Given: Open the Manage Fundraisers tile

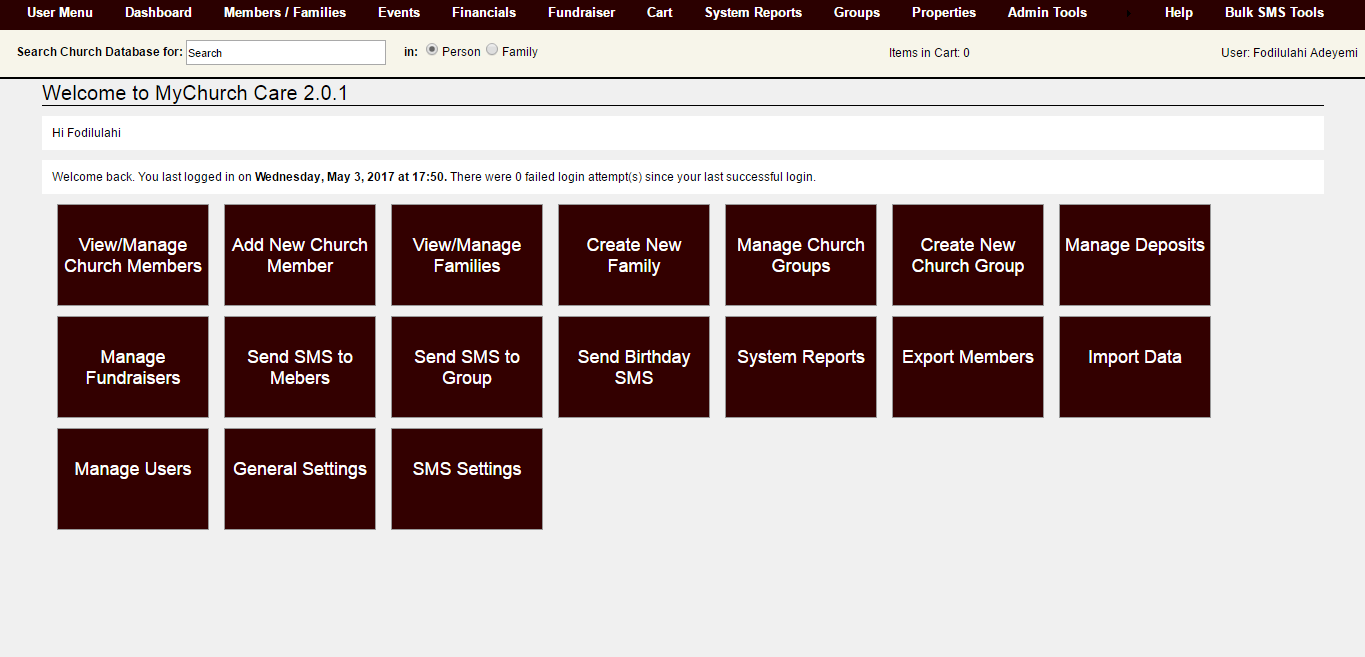Looking at the screenshot, I should point(133,367).
